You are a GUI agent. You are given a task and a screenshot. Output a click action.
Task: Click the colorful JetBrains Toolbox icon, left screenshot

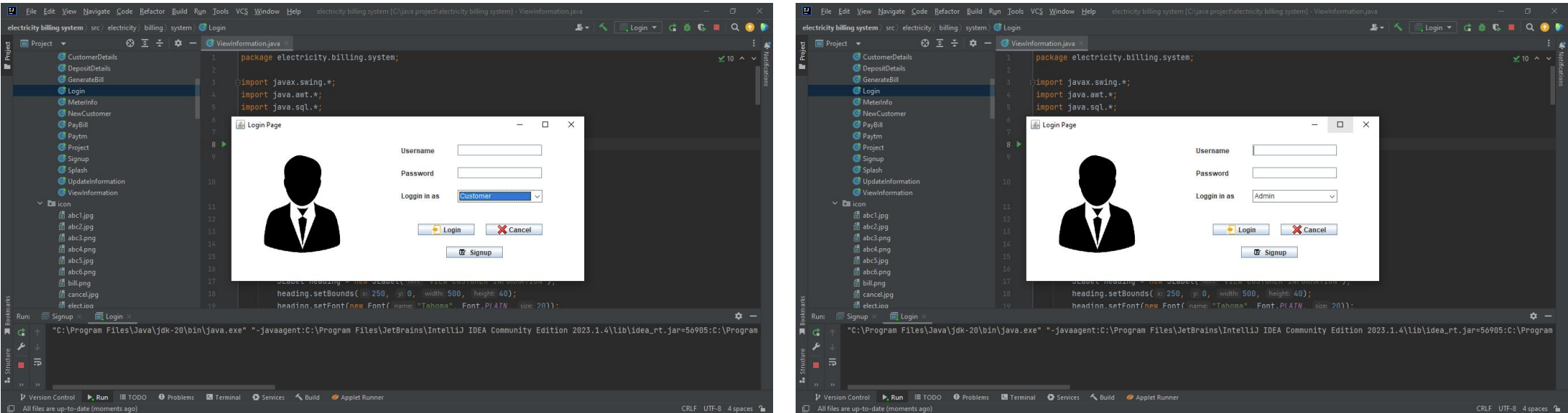(x=764, y=28)
